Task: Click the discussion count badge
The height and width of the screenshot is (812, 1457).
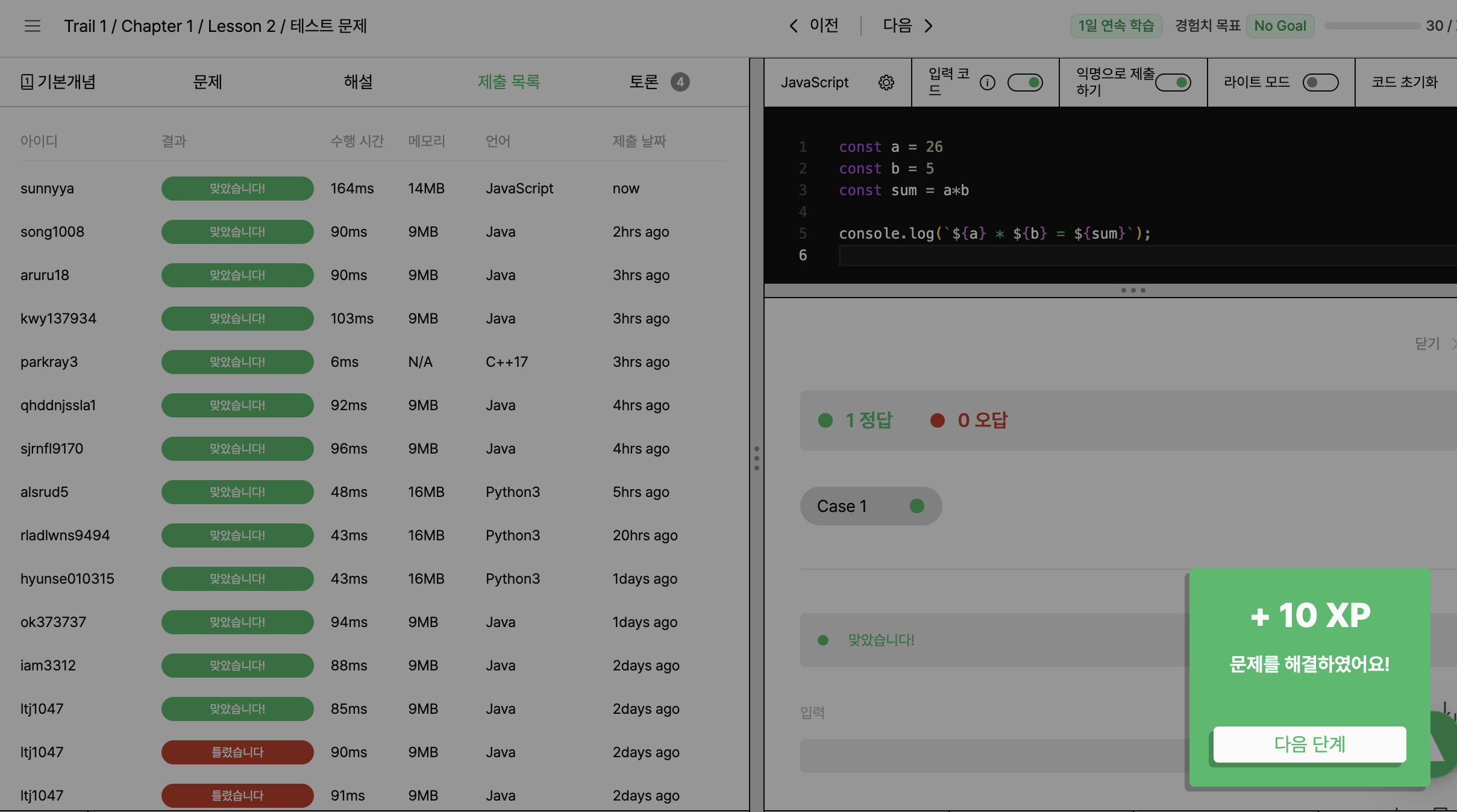Action: point(680,82)
